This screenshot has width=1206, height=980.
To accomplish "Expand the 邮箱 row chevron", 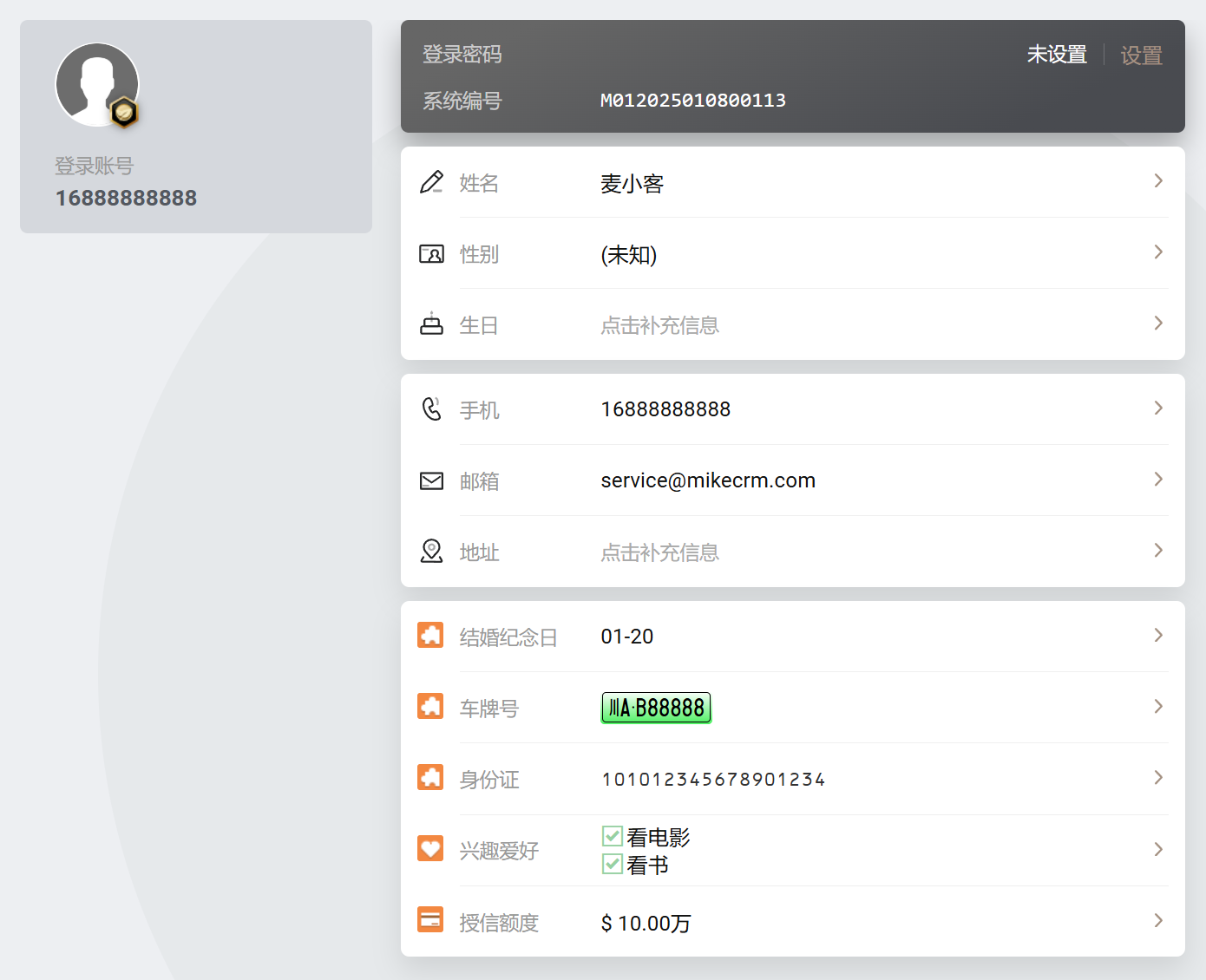I will coord(1158,480).
